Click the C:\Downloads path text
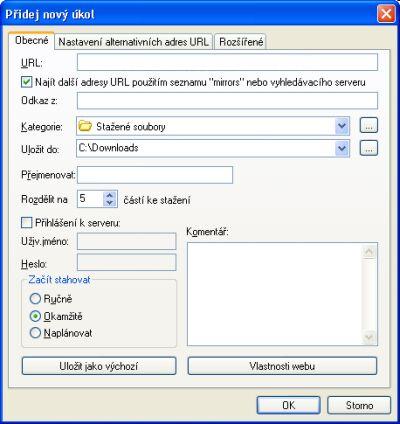This screenshot has height=424, width=400. [108, 148]
